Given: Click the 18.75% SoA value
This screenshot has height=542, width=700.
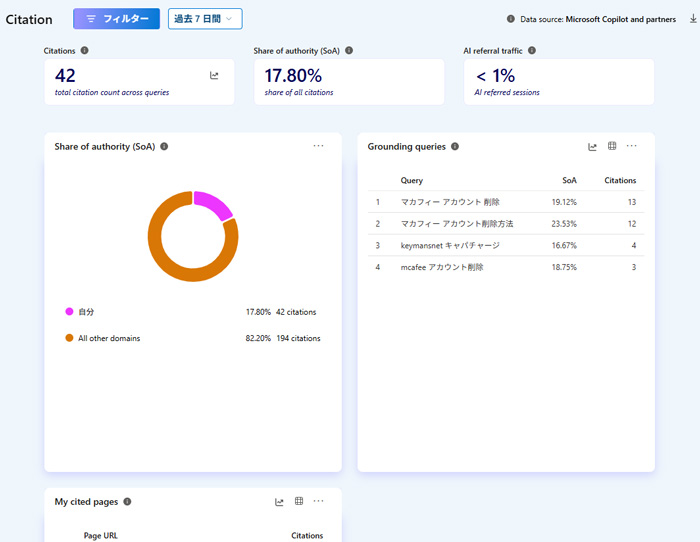Looking at the screenshot, I should (x=564, y=267).
